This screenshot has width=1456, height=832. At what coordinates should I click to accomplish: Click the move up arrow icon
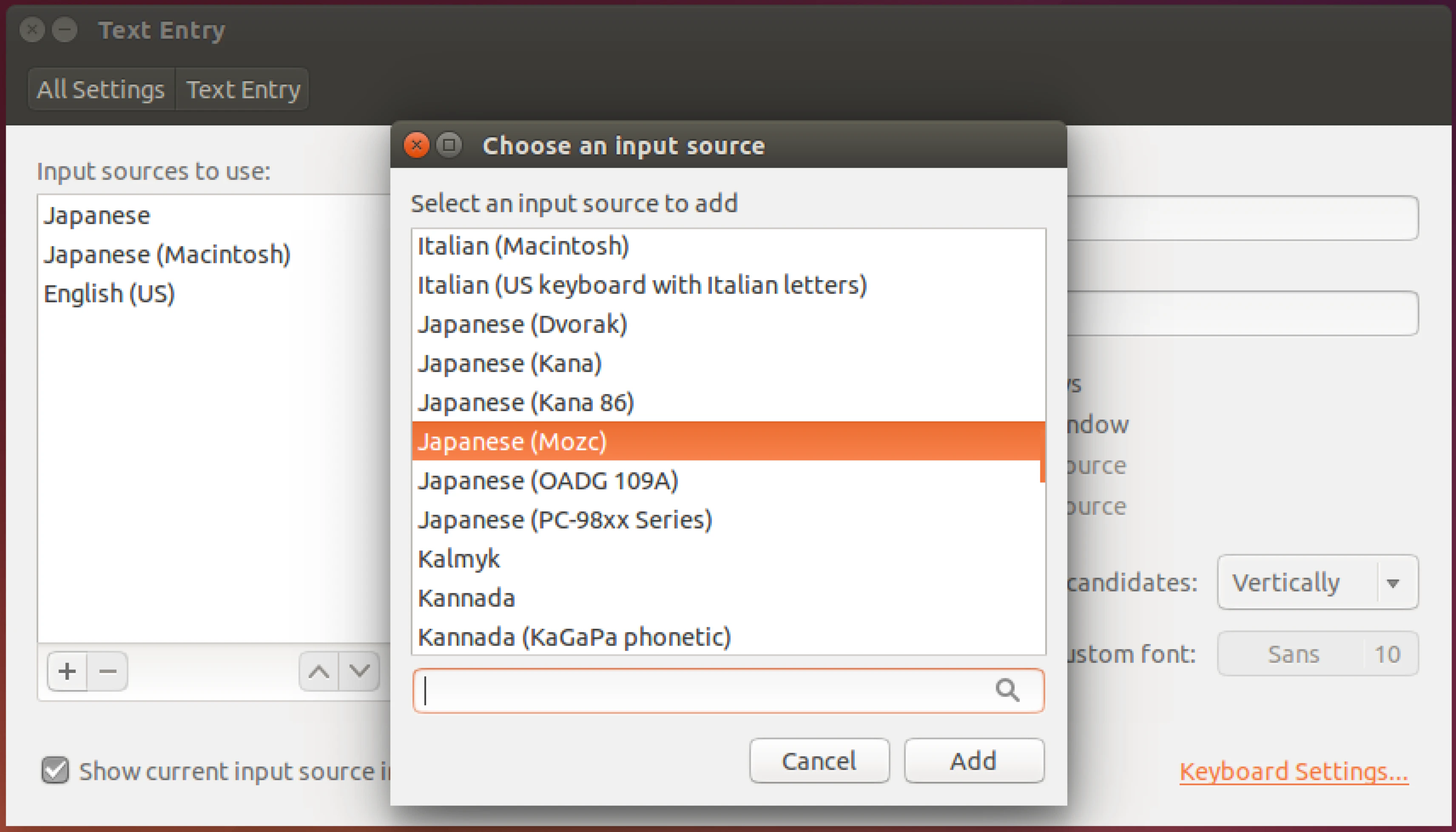(319, 671)
